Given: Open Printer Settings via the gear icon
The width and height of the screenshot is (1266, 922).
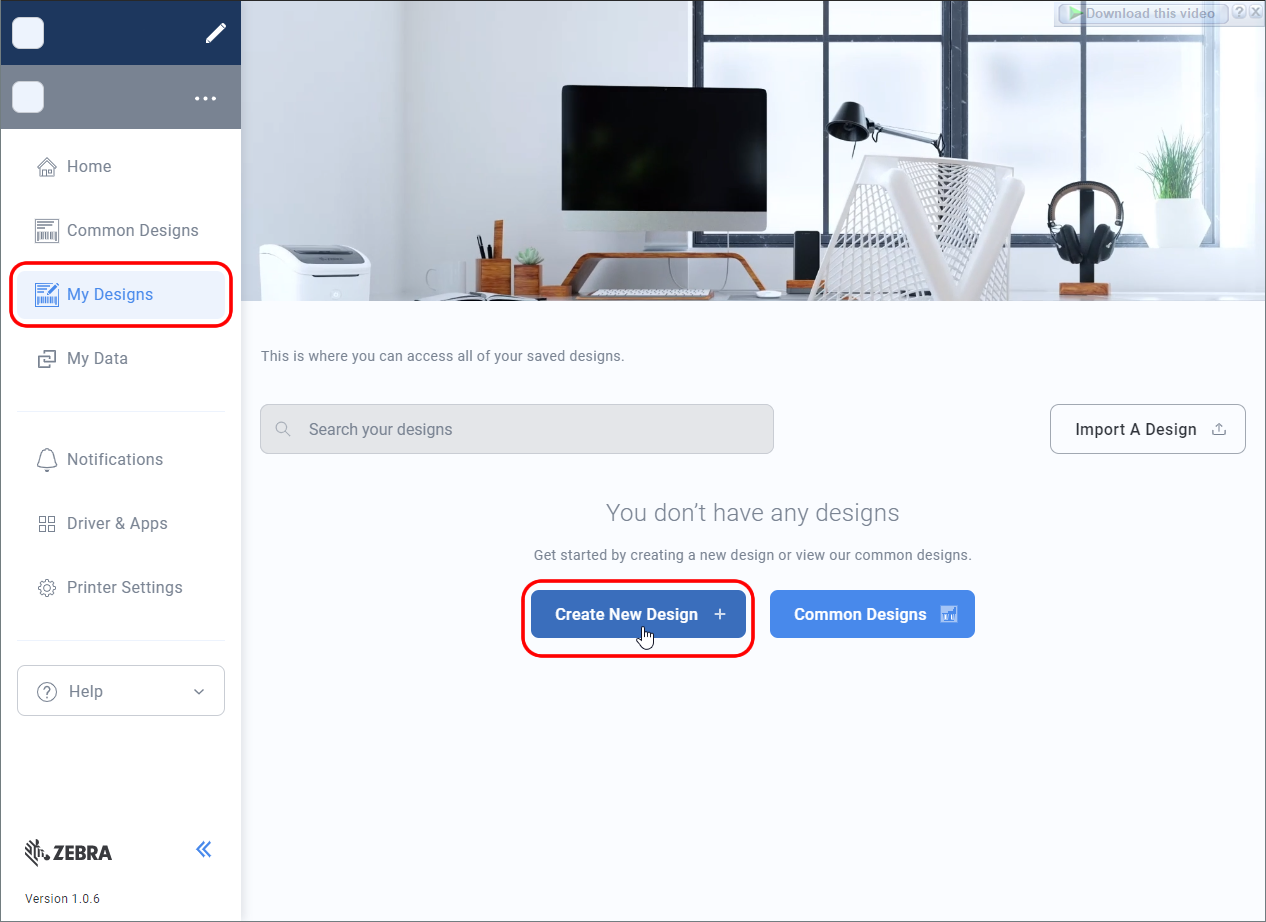Looking at the screenshot, I should click(46, 587).
